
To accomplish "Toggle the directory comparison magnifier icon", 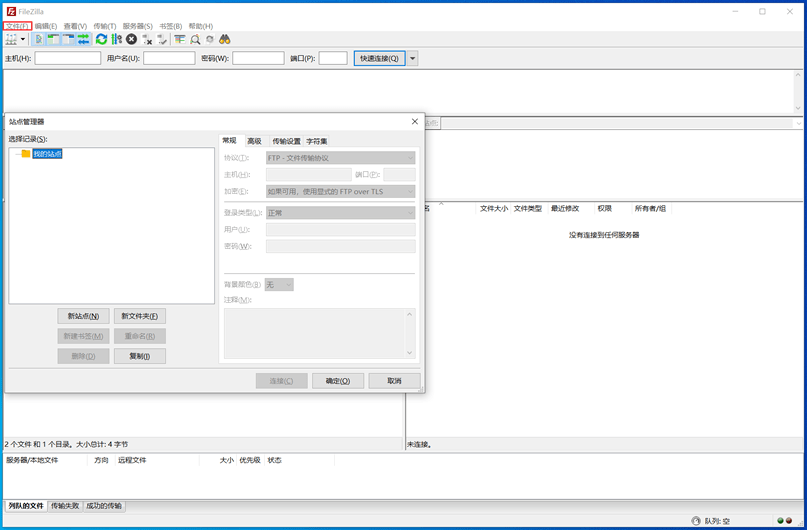I will pos(195,39).
